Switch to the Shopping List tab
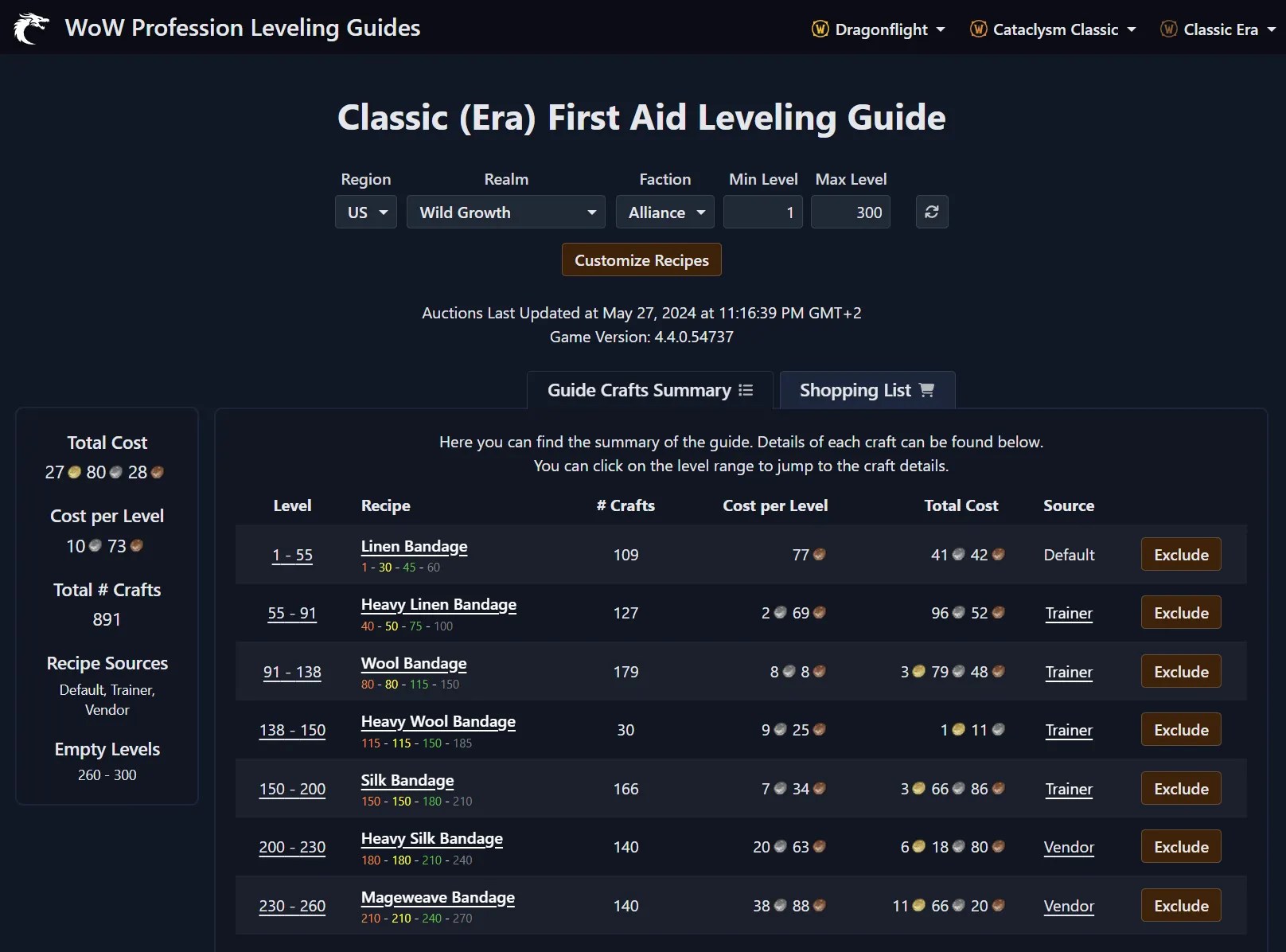The image size is (1286, 952). pyautogui.click(x=867, y=390)
